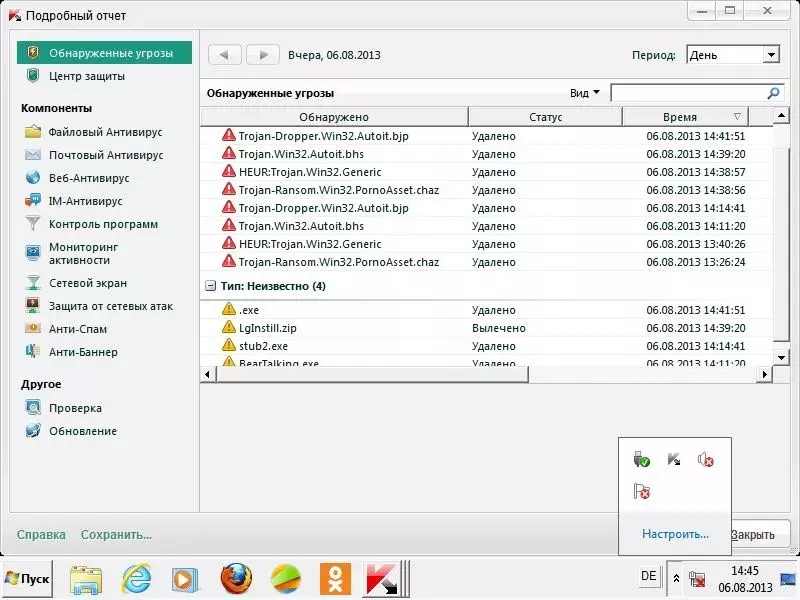800x600 pixels.
Task: Open the Пуск start button
Action: tap(28, 579)
